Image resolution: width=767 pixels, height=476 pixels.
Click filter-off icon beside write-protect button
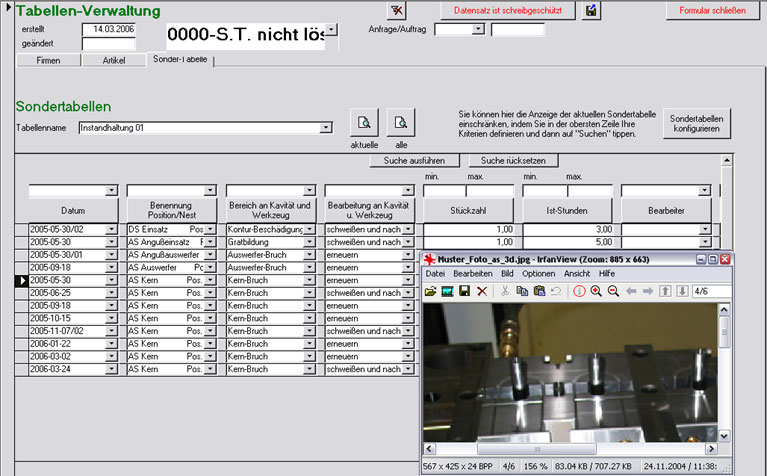(397, 10)
